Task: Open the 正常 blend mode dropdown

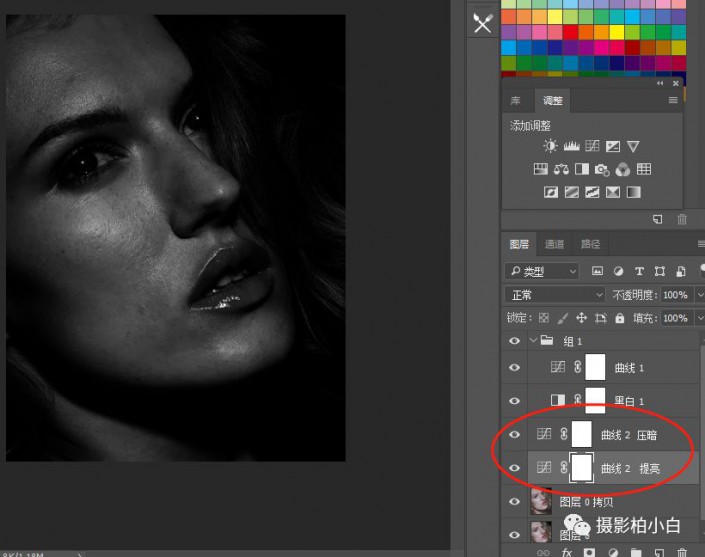Action: 555,295
